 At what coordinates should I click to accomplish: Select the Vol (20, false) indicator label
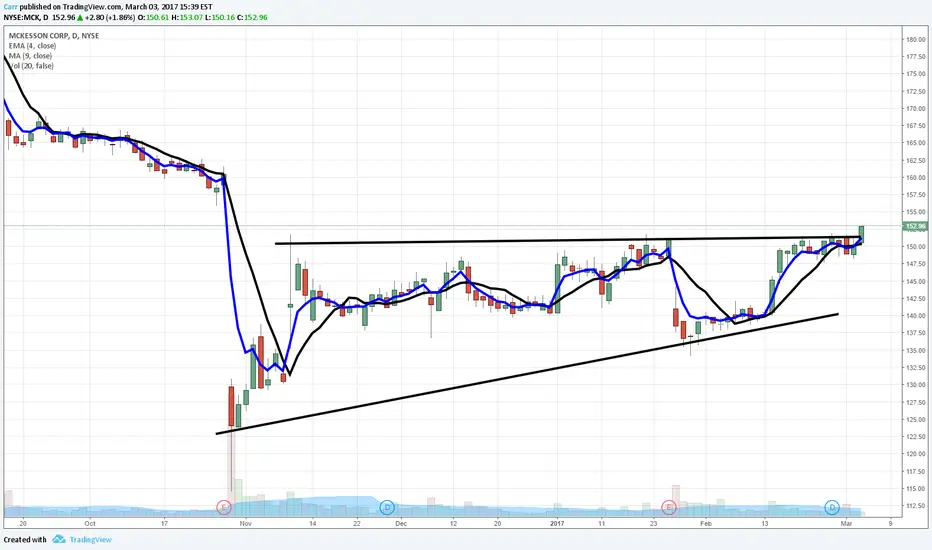[32, 66]
